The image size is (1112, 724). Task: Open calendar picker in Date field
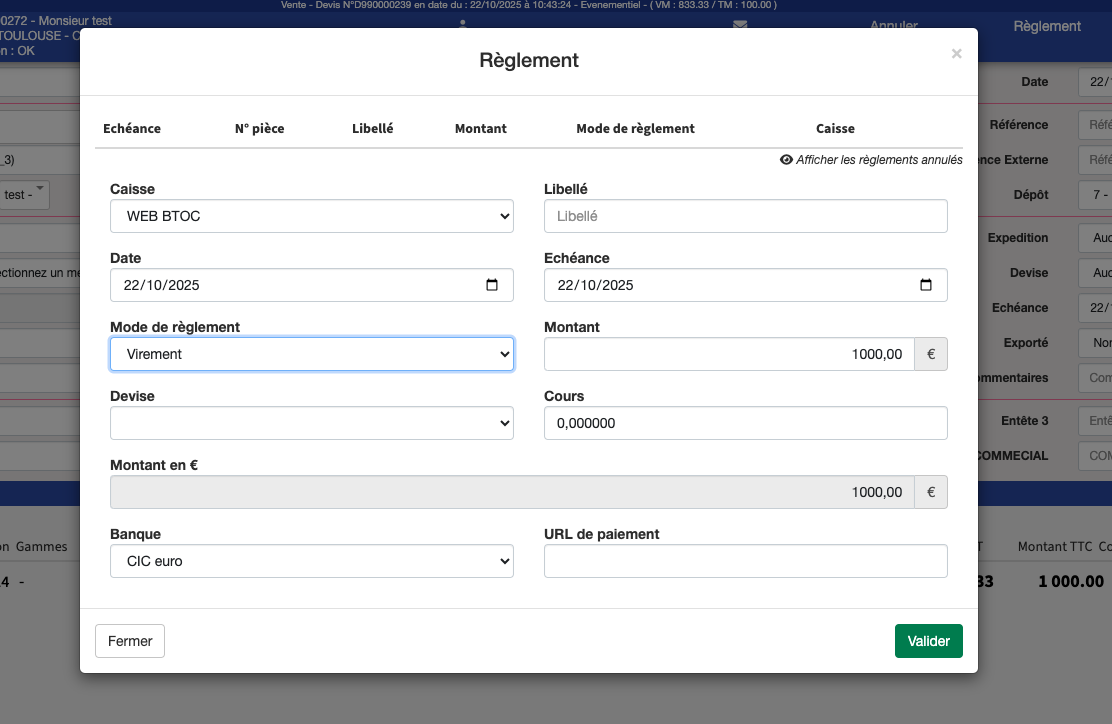pos(491,285)
